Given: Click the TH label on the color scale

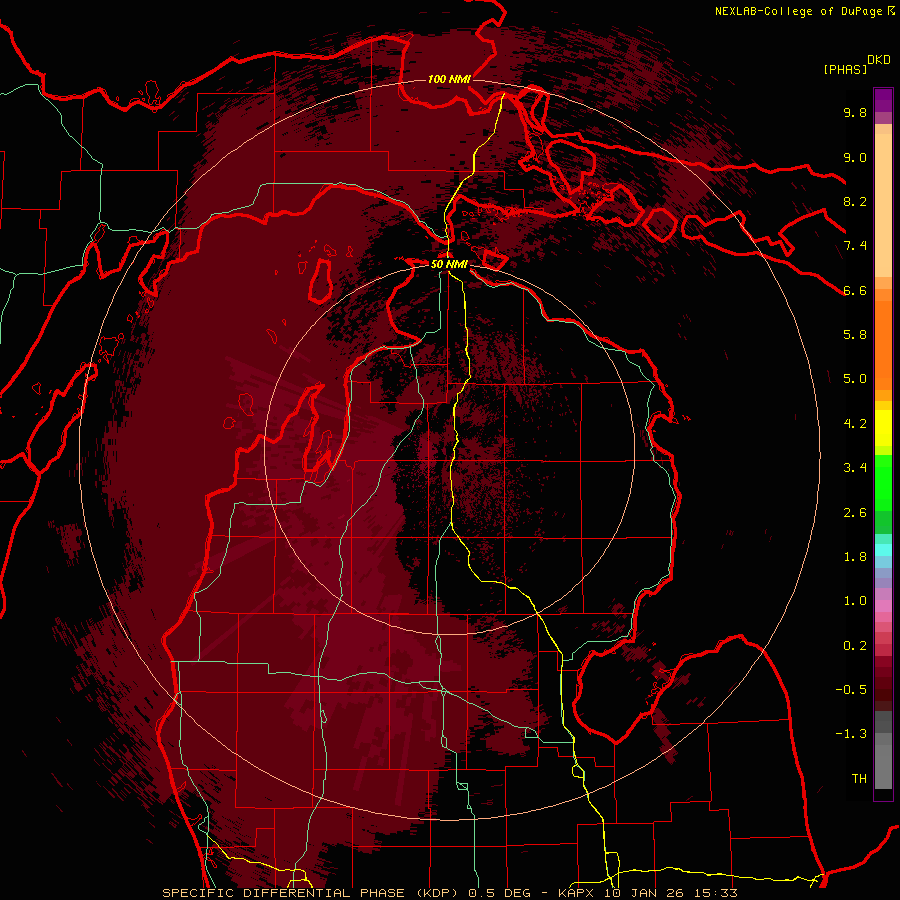Looking at the screenshot, I should (859, 779).
